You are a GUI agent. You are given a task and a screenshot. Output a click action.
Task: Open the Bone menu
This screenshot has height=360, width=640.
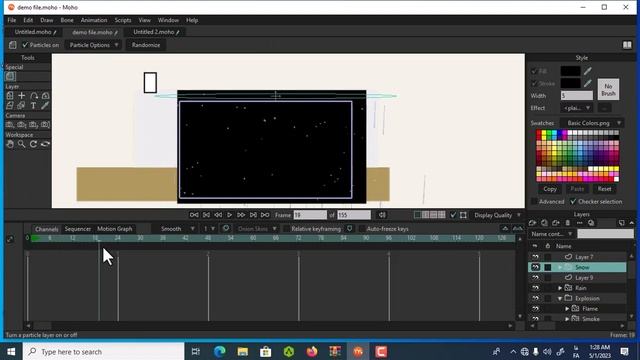[x=67, y=20]
